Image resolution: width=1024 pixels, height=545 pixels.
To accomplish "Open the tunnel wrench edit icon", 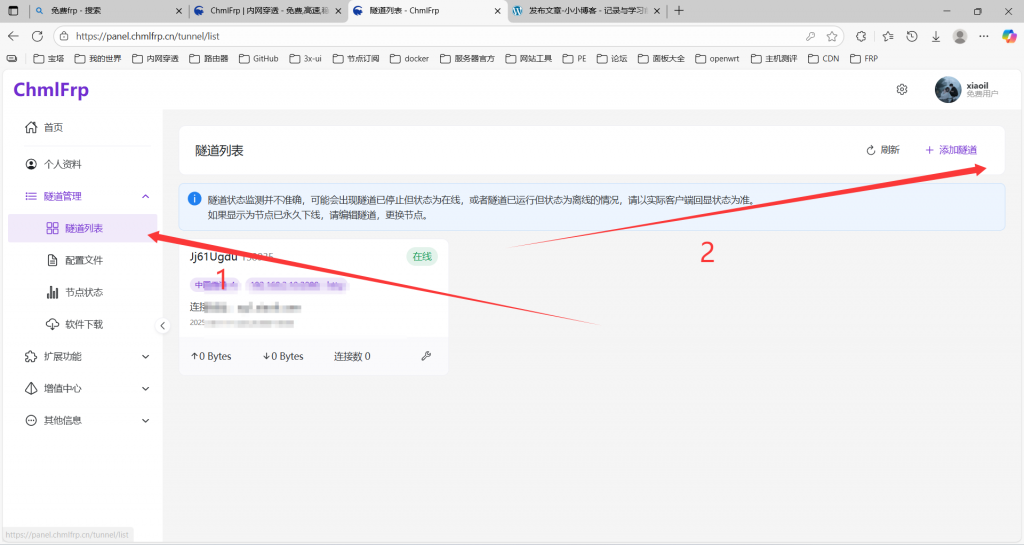I will pyautogui.click(x=426, y=356).
